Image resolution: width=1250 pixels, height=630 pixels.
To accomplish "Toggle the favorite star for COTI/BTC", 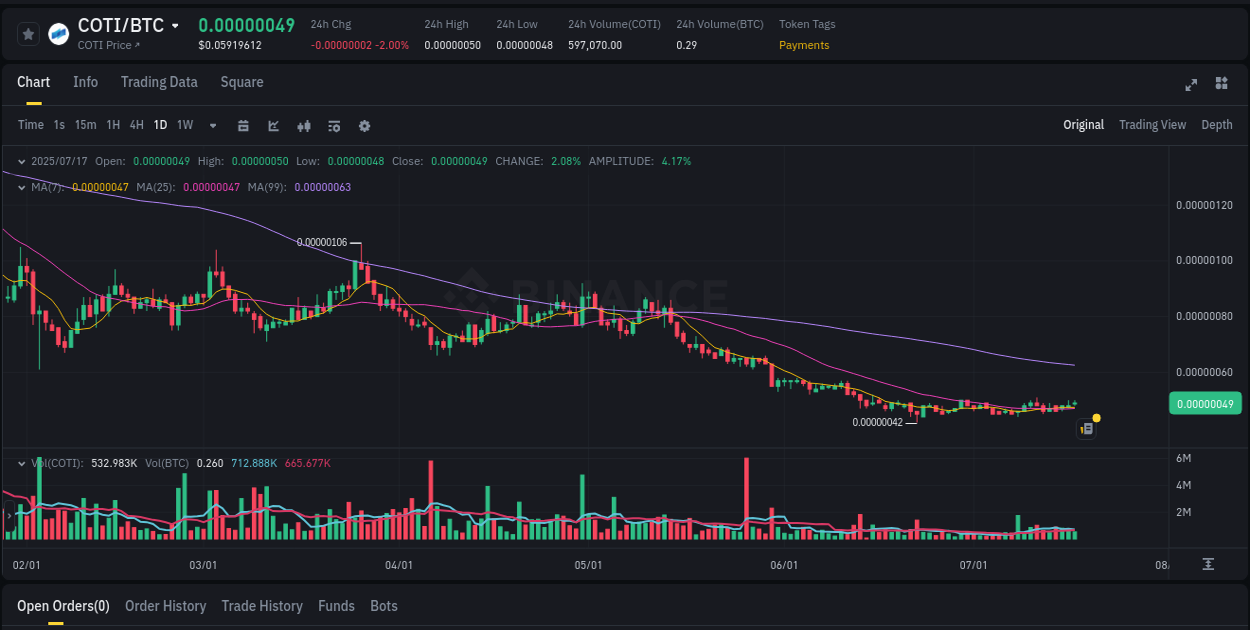I will [x=28, y=33].
